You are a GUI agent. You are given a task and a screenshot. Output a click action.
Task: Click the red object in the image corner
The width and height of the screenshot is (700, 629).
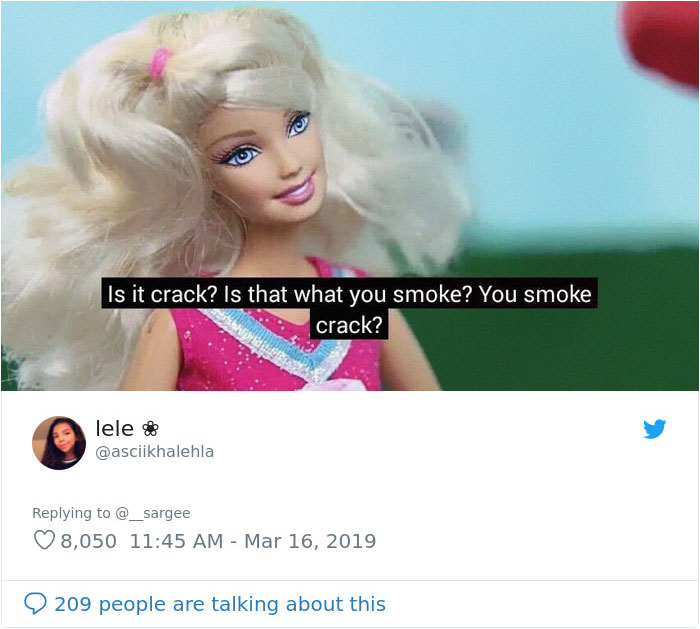pos(661,42)
